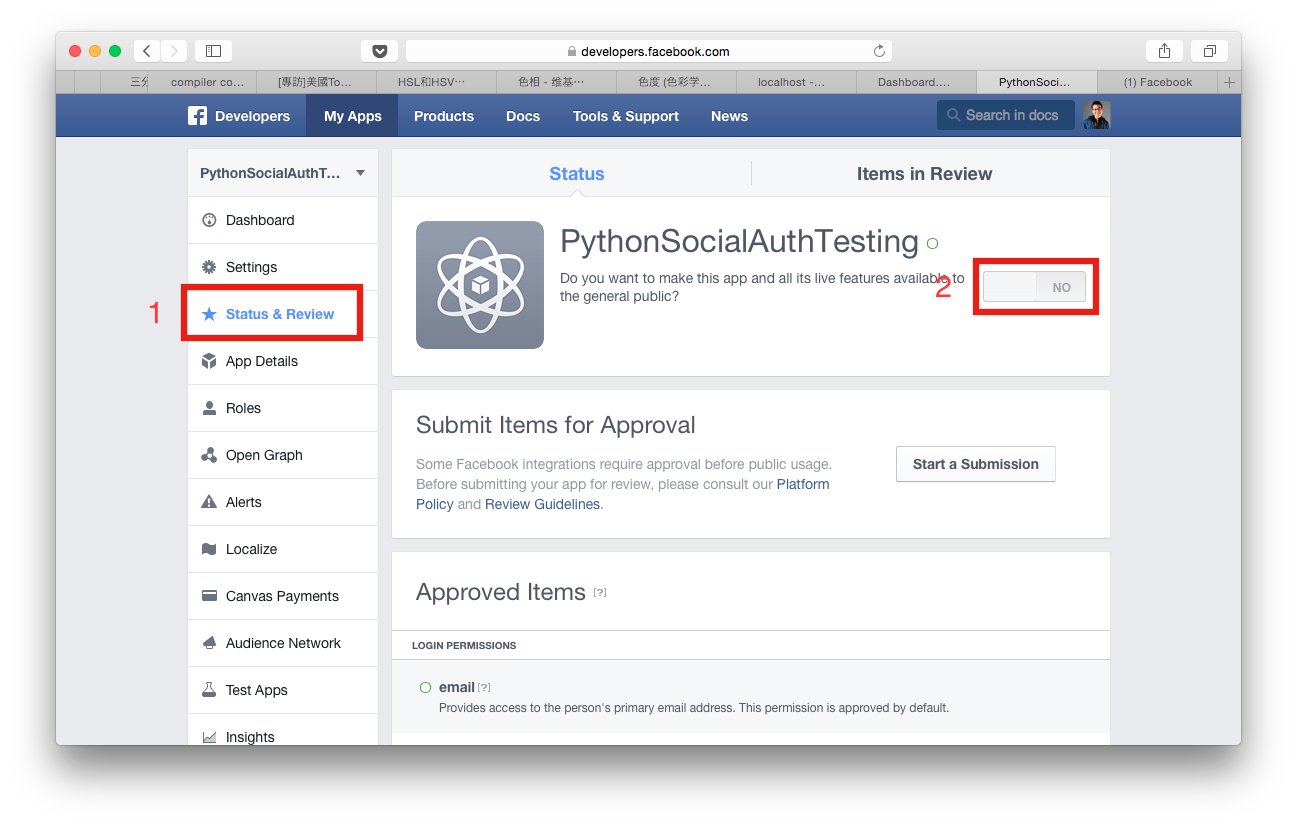This screenshot has height=825, width=1297.
Task: Open the App Details sidebar item
Action: (283, 361)
